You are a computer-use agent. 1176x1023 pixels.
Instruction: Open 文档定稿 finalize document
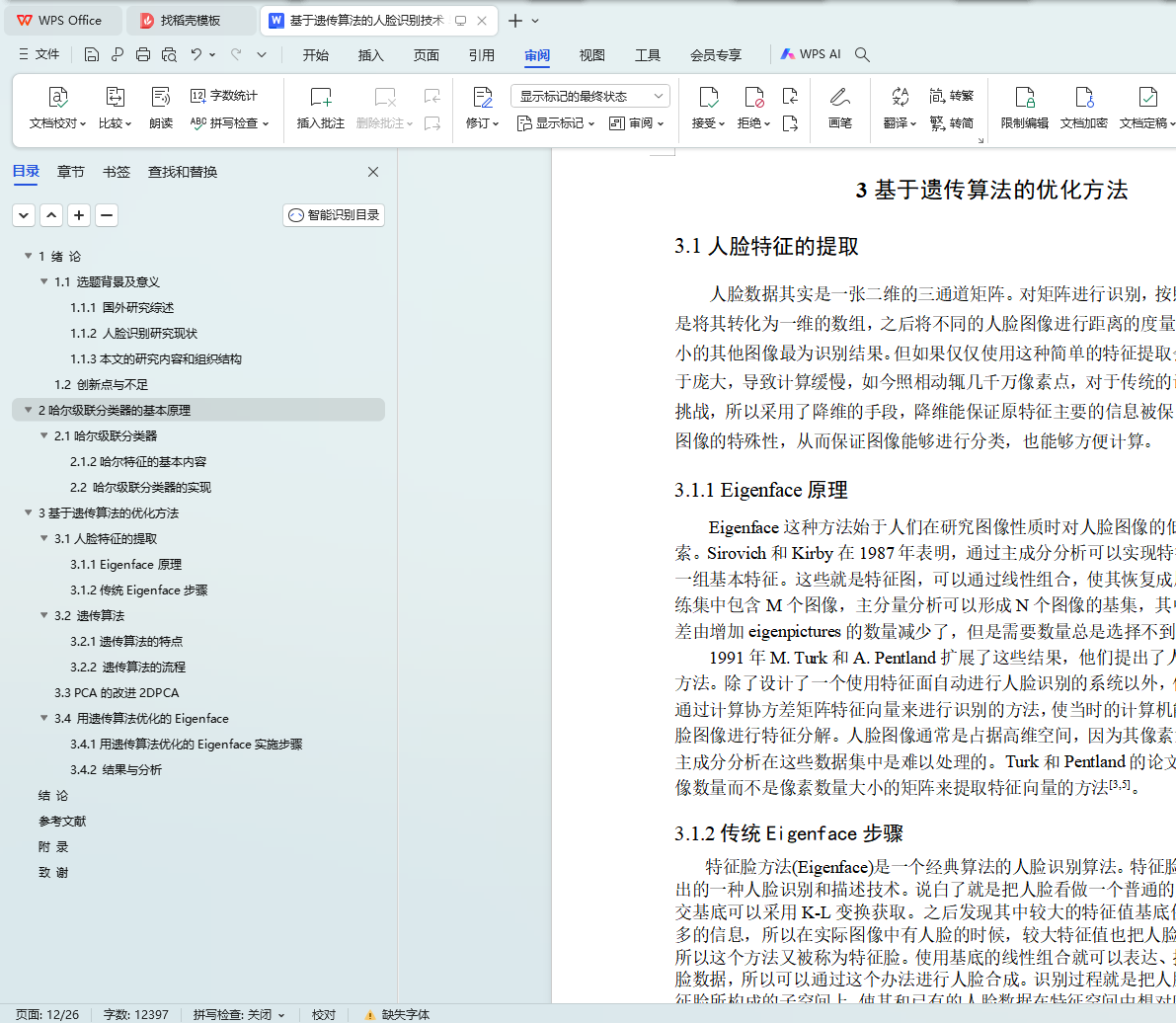pyautogui.click(x=1146, y=108)
